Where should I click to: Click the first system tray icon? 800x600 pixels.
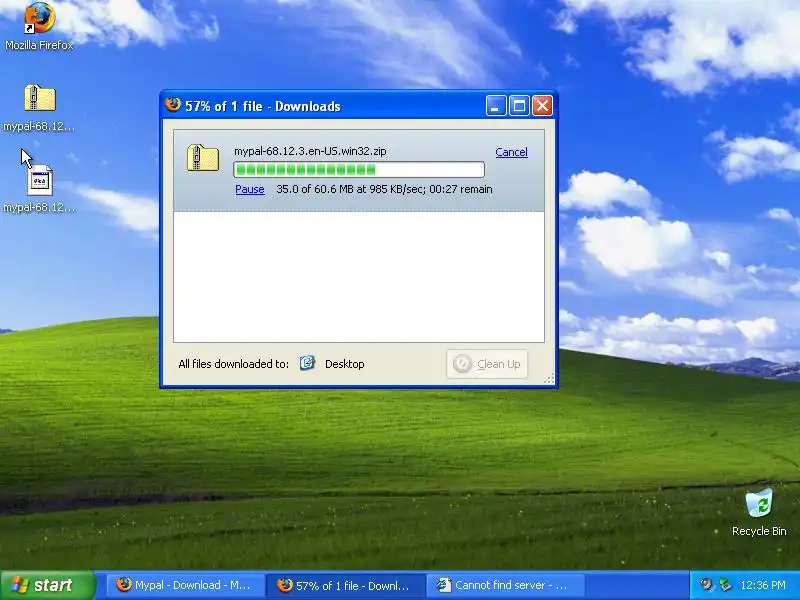click(707, 585)
